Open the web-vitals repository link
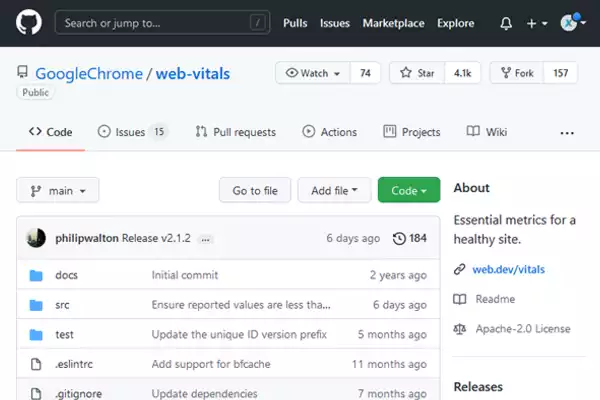This screenshot has height=400, width=600. click(x=193, y=73)
